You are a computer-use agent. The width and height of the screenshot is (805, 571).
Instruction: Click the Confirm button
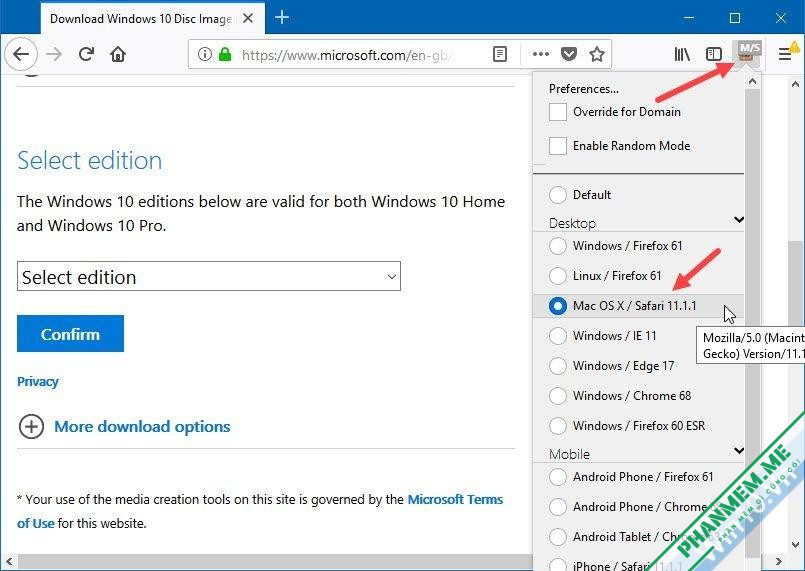(x=70, y=334)
